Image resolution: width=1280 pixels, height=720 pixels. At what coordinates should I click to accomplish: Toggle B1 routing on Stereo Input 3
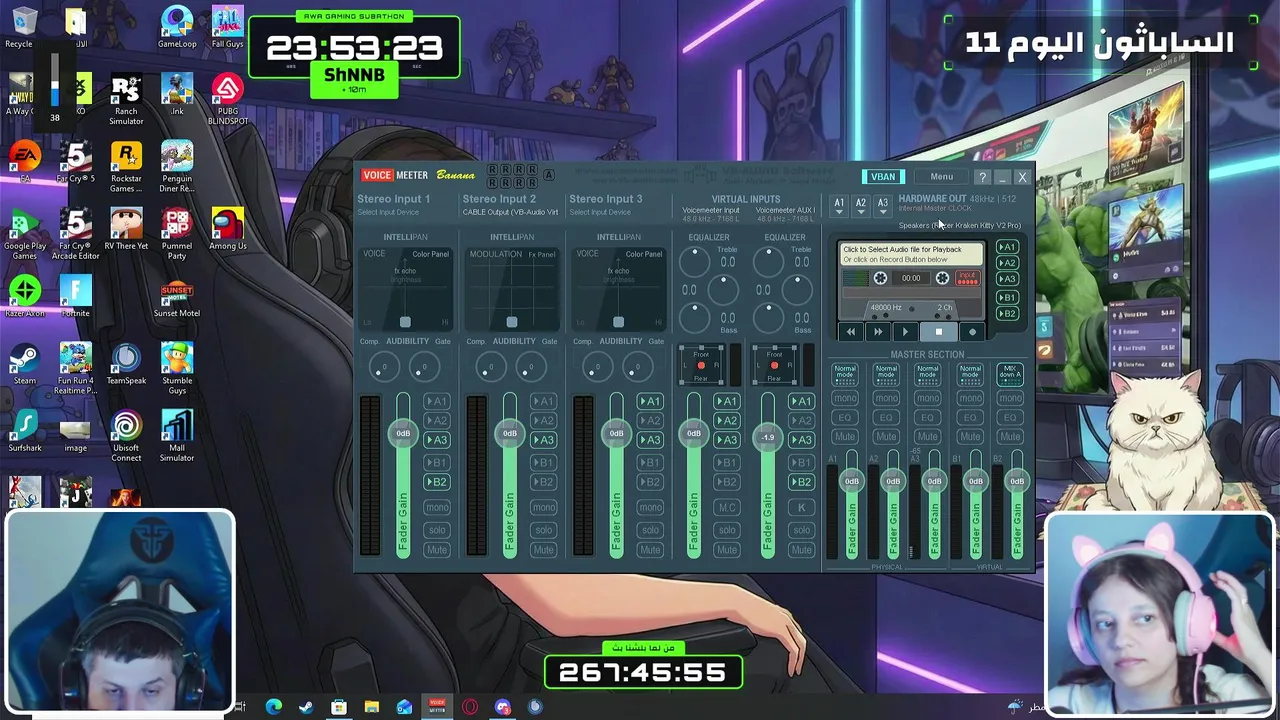[x=650, y=463]
